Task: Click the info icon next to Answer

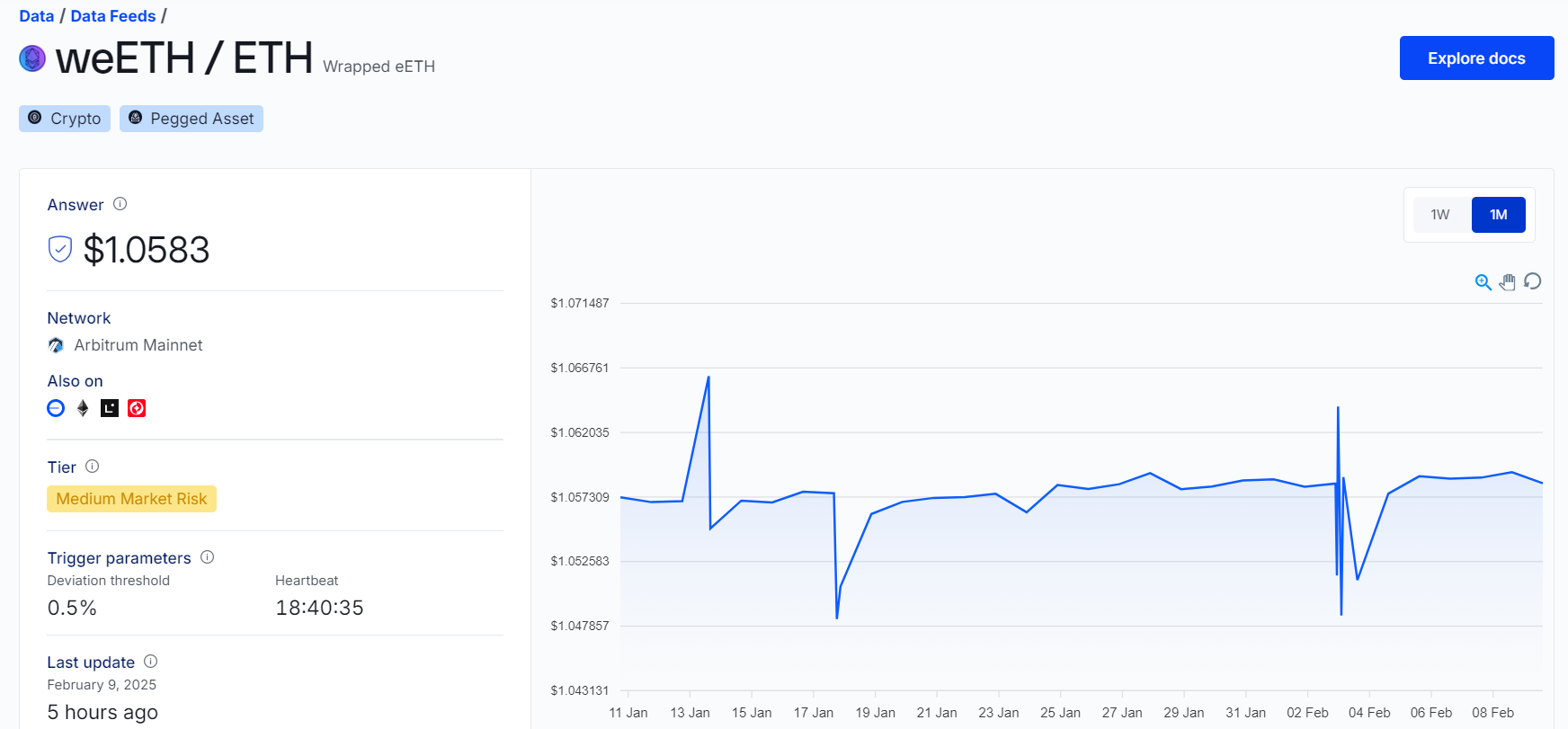Action: point(120,204)
